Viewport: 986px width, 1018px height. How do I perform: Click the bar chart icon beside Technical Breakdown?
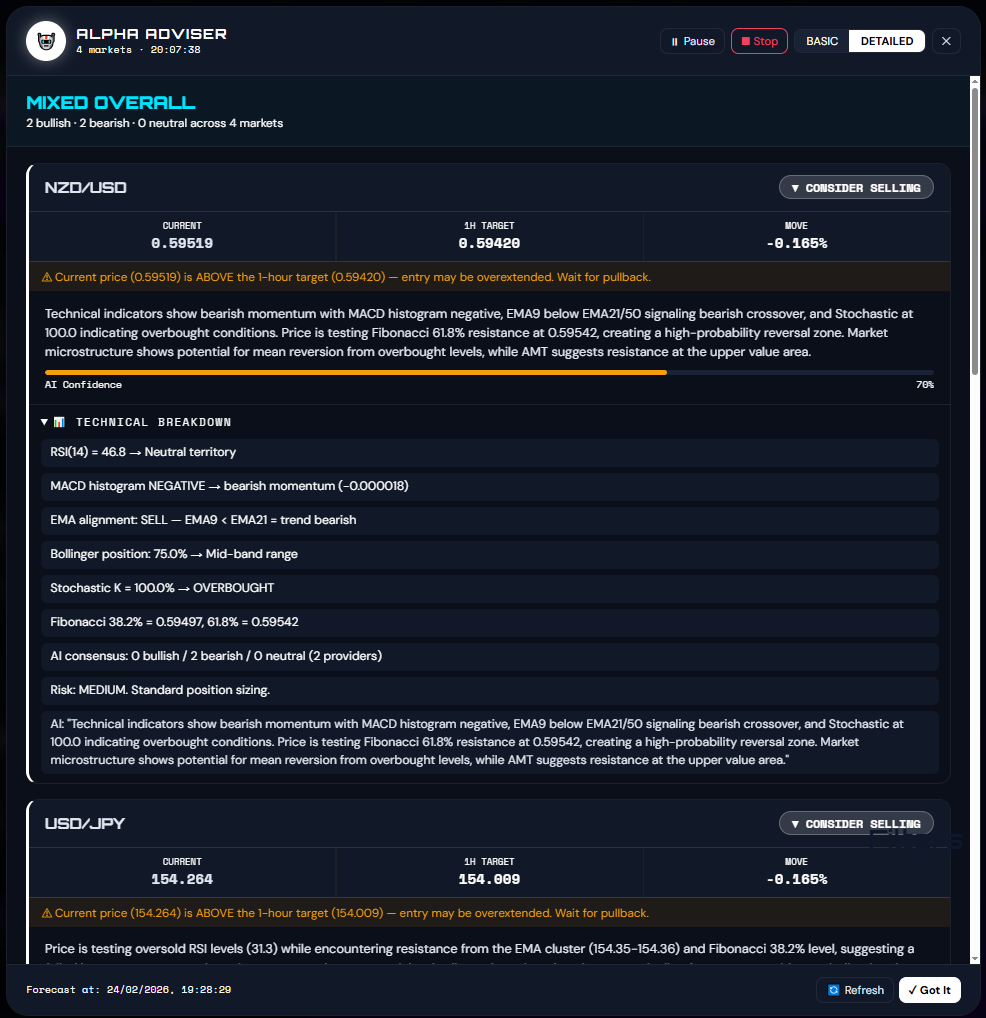pos(59,422)
